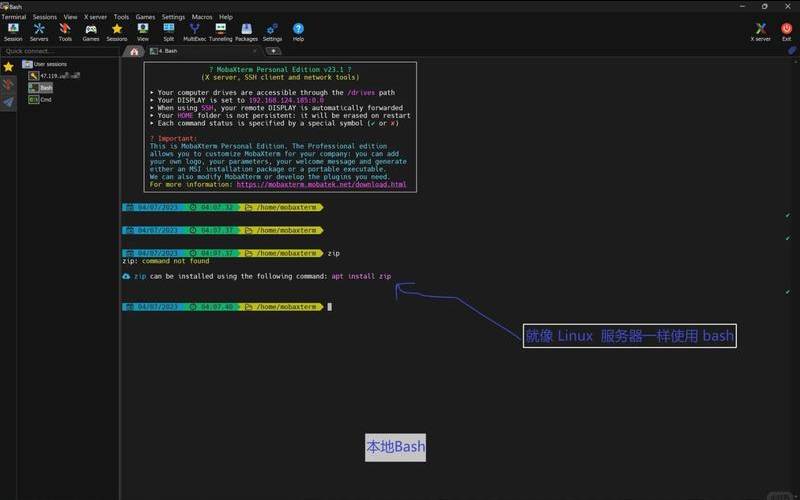800x500 pixels.
Task: Click the Quick connect input field
Action: [x=60, y=51]
